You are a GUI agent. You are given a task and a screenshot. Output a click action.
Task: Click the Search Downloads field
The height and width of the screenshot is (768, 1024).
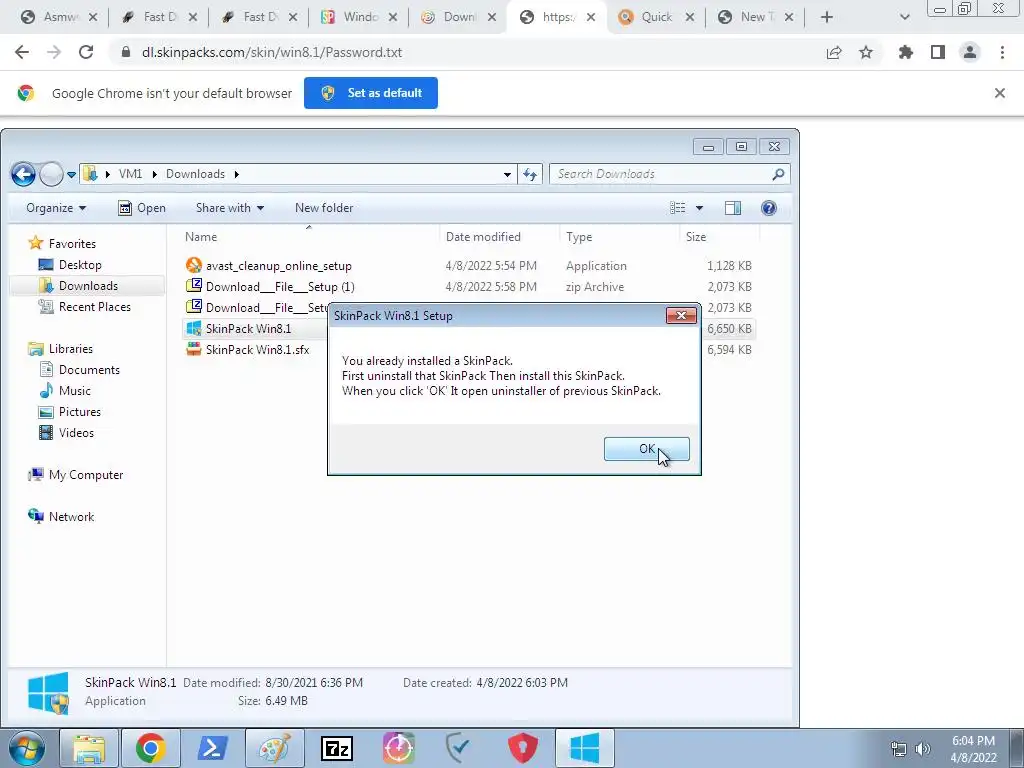pos(669,174)
